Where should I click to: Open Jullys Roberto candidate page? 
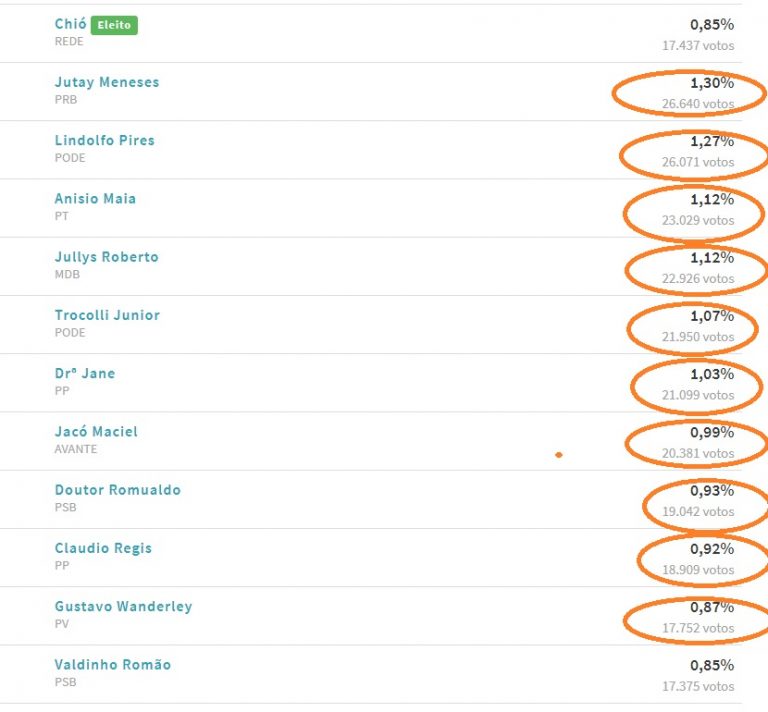(x=106, y=257)
